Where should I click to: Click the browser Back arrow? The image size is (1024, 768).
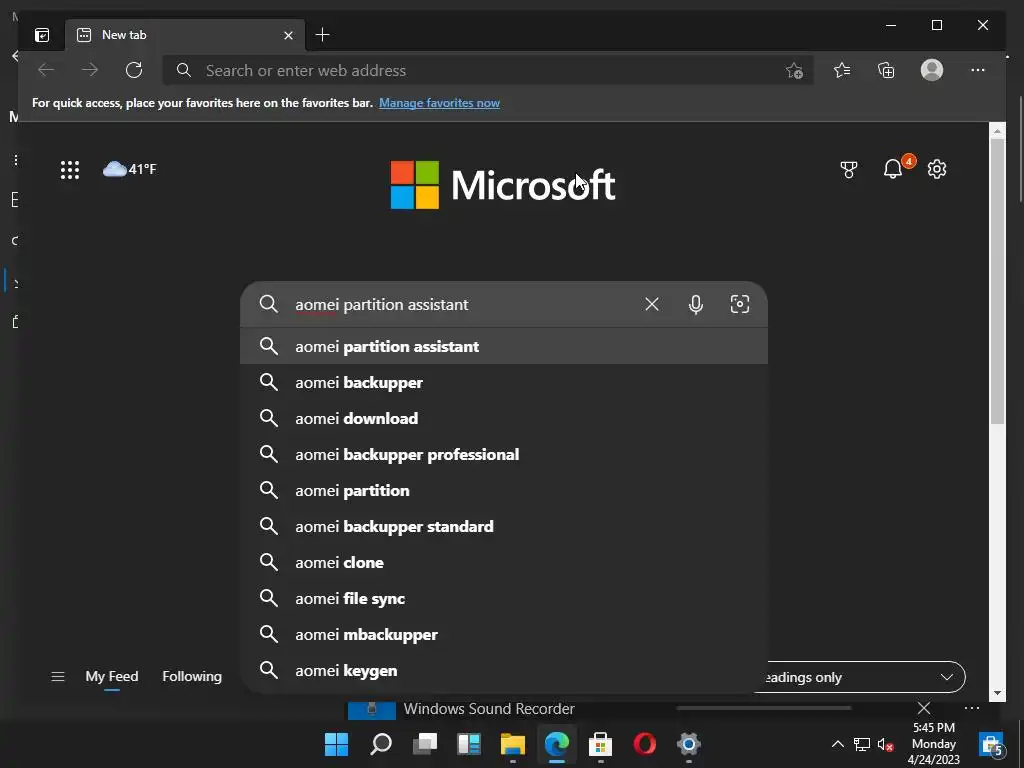(x=46, y=70)
